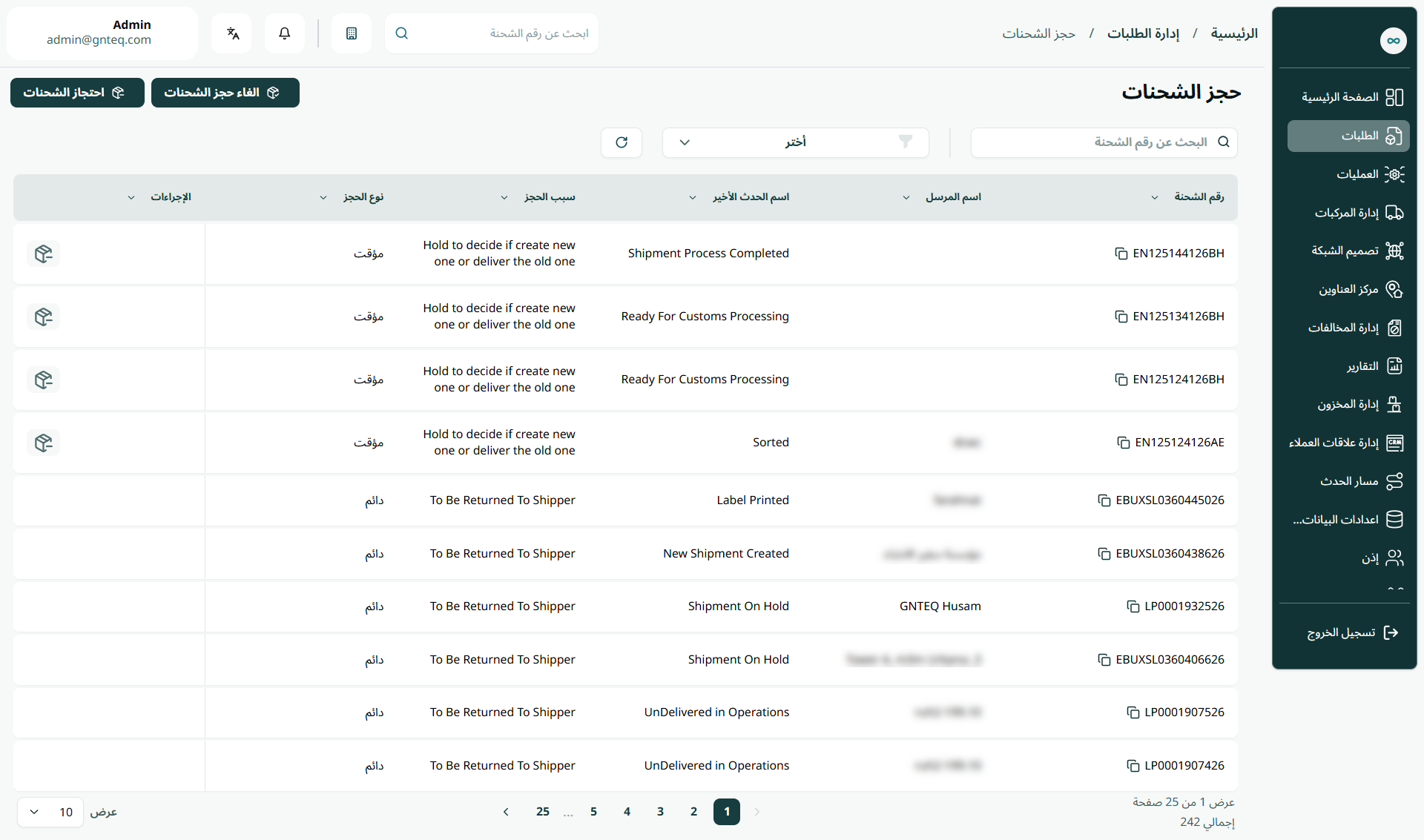Copy shipment number EBUXSL0360445026
1424x840 pixels.
point(1104,500)
